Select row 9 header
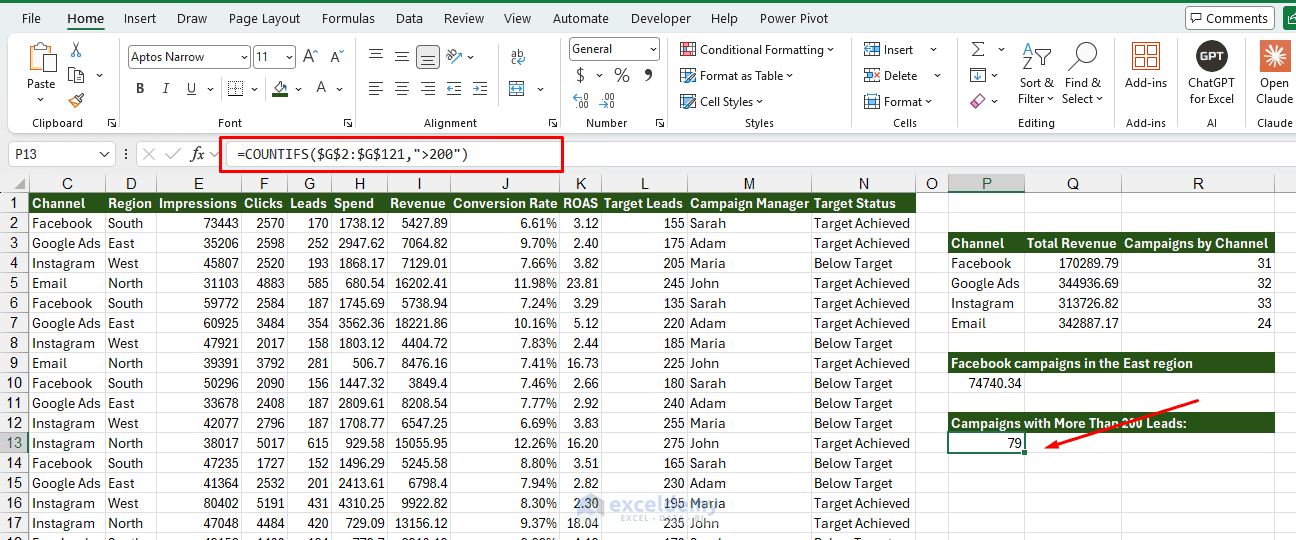The height and width of the screenshot is (540, 1296). [x=14, y=363]
